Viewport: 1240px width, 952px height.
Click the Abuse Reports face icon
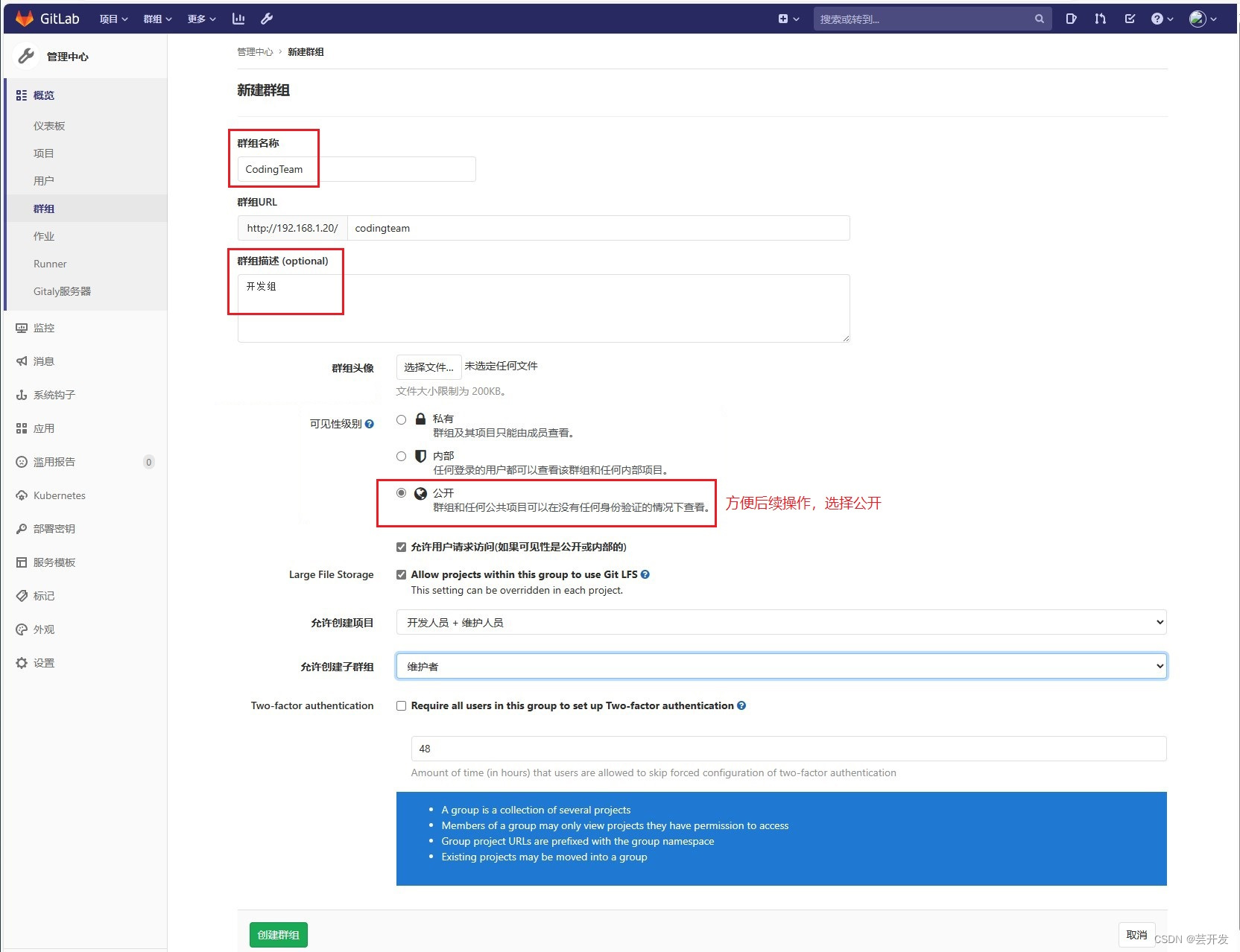pyautogui.click(x=22, y=462)
